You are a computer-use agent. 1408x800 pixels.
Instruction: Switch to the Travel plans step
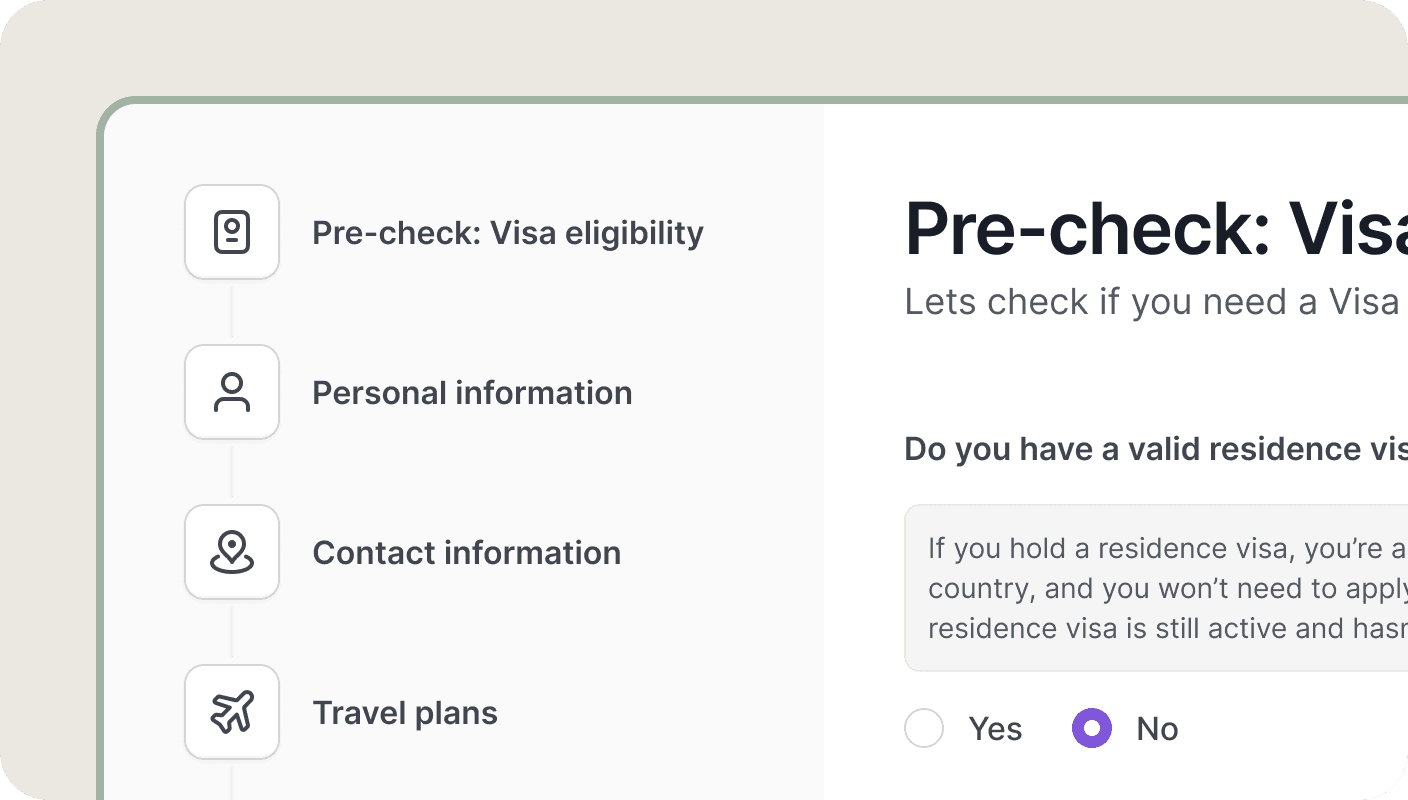[405, 712]
